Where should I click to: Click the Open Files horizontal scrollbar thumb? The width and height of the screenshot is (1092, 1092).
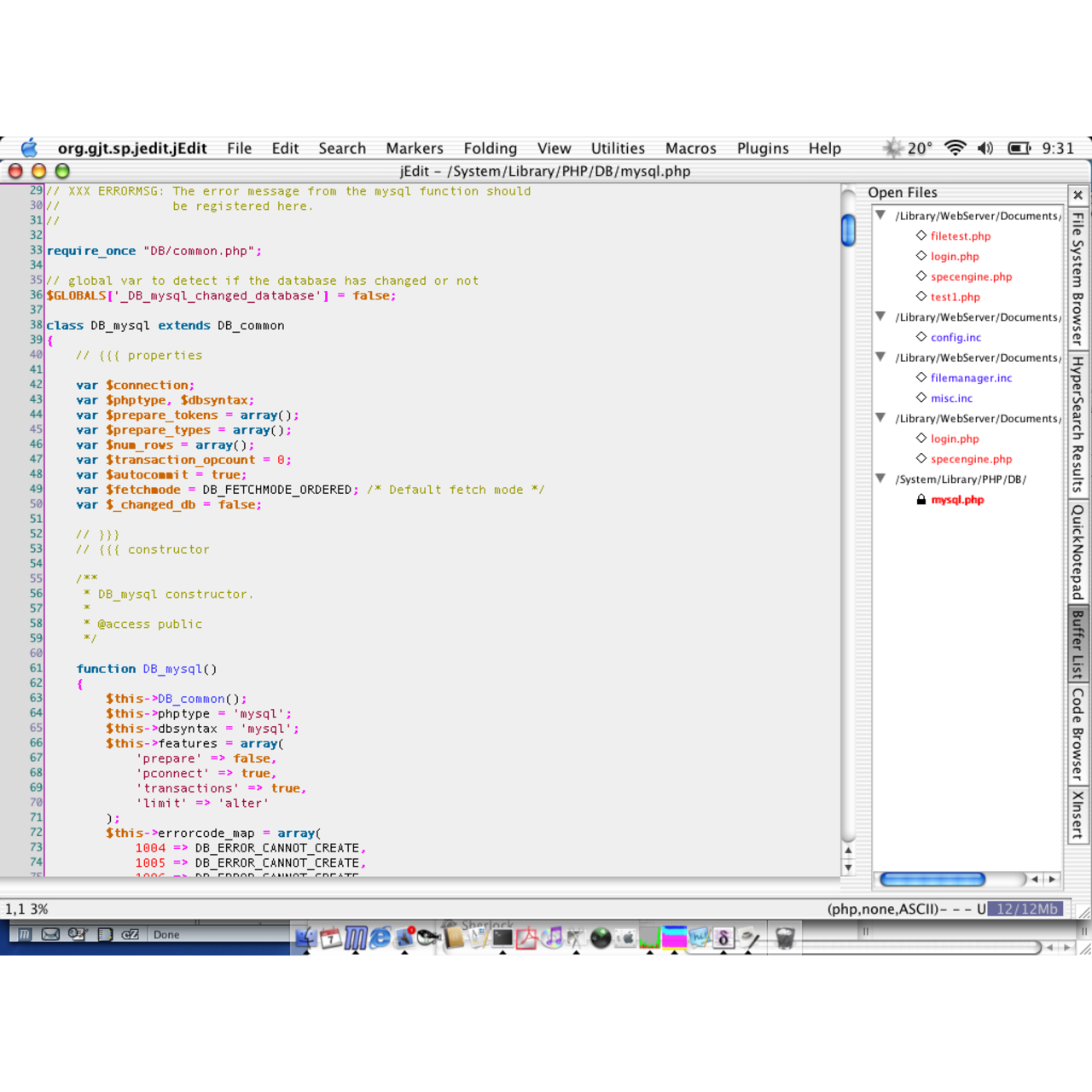[932, 879]
